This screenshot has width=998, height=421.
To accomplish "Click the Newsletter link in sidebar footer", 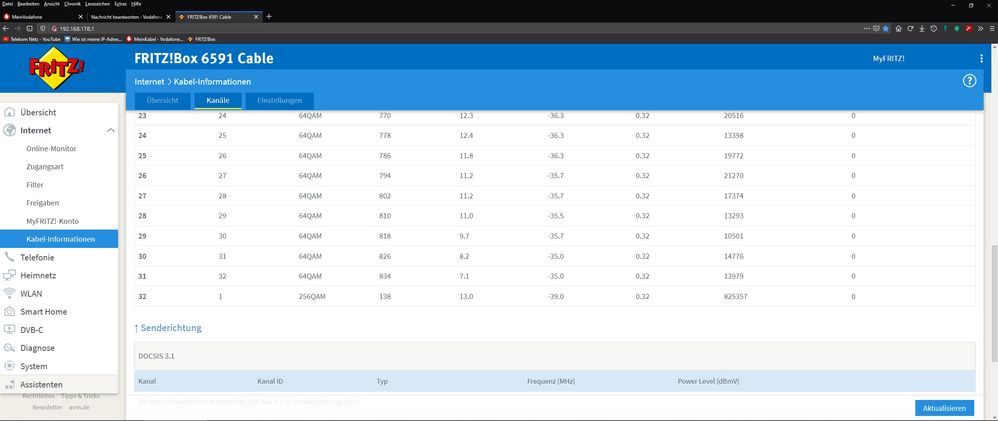I will pyautogui.click(x=47, y=407).
